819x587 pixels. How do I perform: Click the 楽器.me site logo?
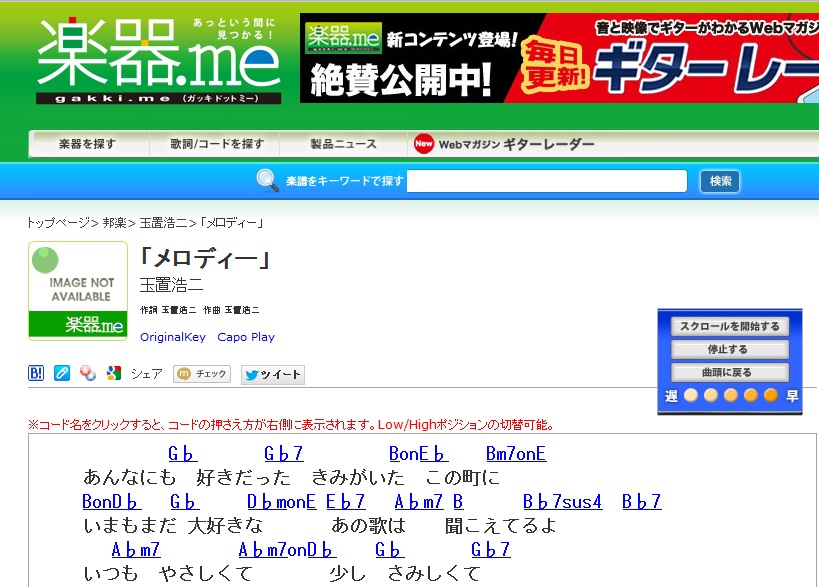(159, 60)
